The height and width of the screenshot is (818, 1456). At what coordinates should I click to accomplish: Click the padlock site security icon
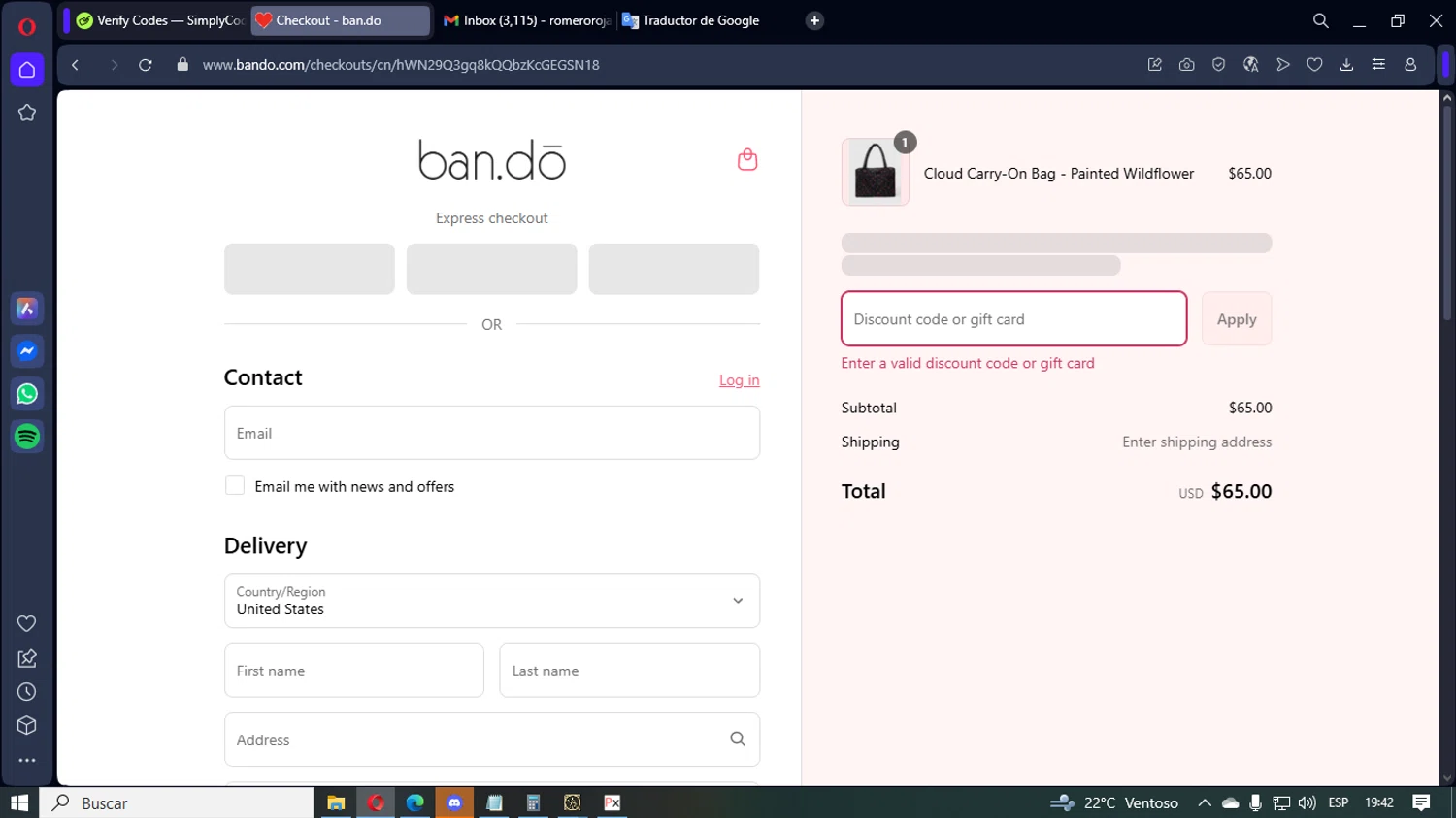[x=182, y=65]
